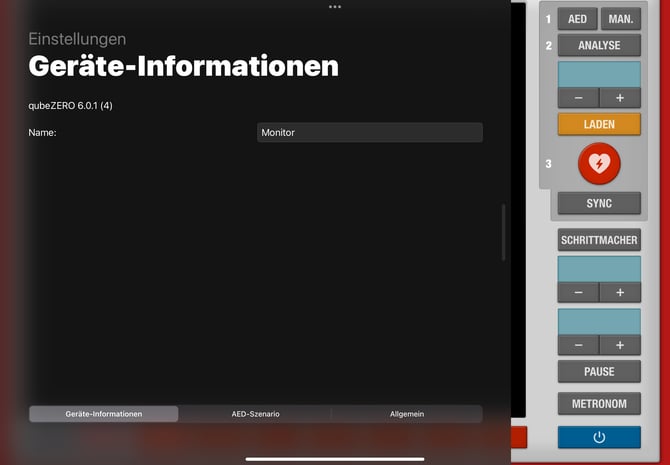Toggle the SYNC button

click(x=599, y=203)
